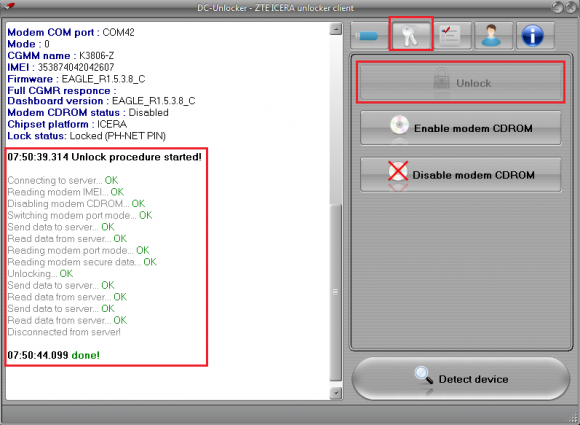Click the Unlock button
Viewport: 580px width, 425px height.
click(x=461, y=82)
